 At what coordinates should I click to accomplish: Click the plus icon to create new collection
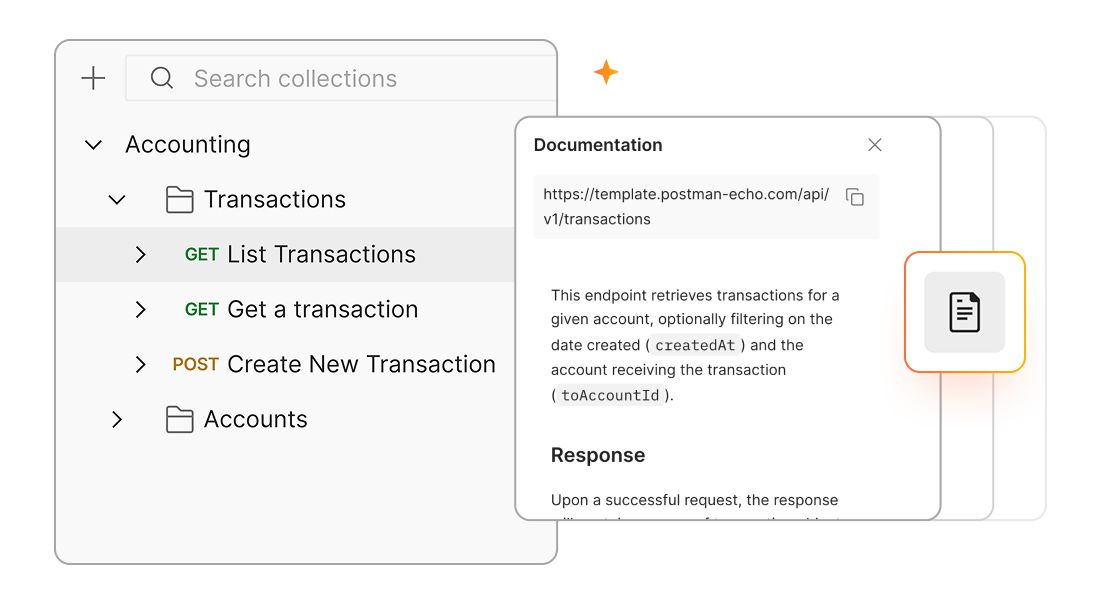92,77
